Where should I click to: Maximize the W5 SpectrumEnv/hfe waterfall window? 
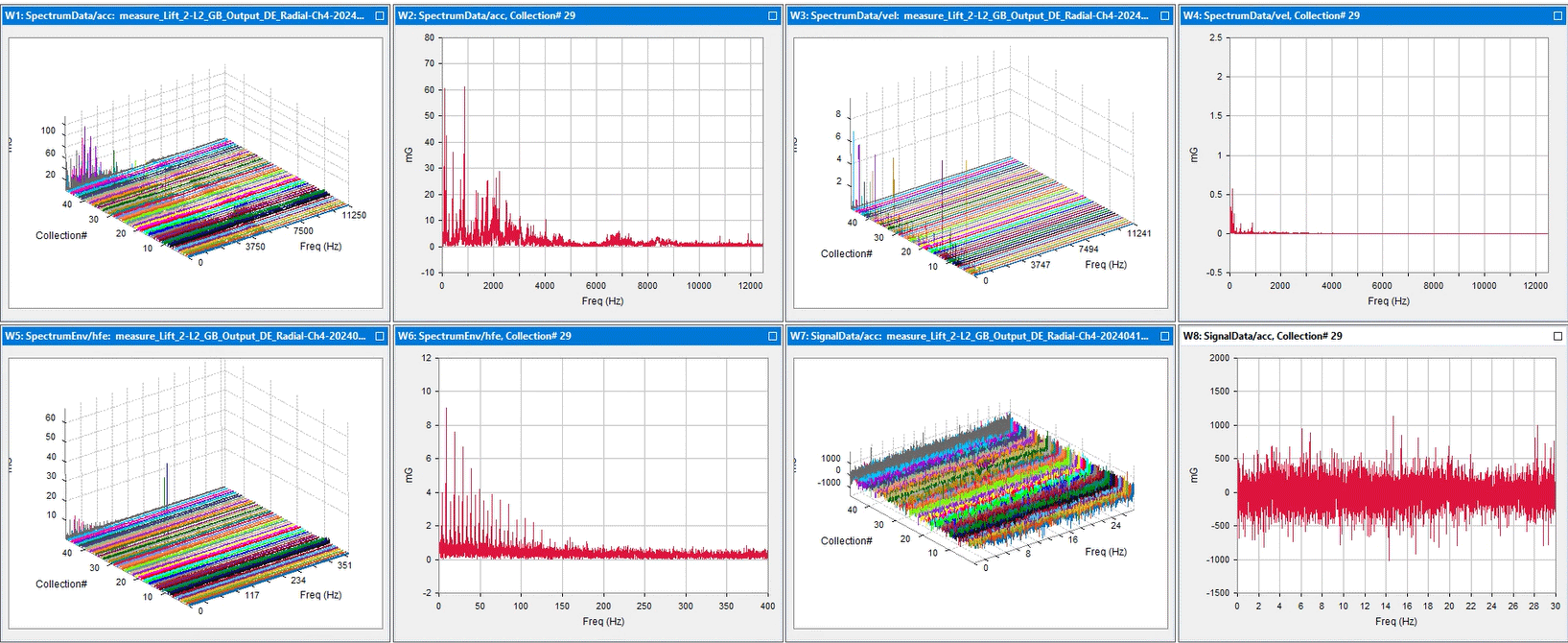(380, 336)
